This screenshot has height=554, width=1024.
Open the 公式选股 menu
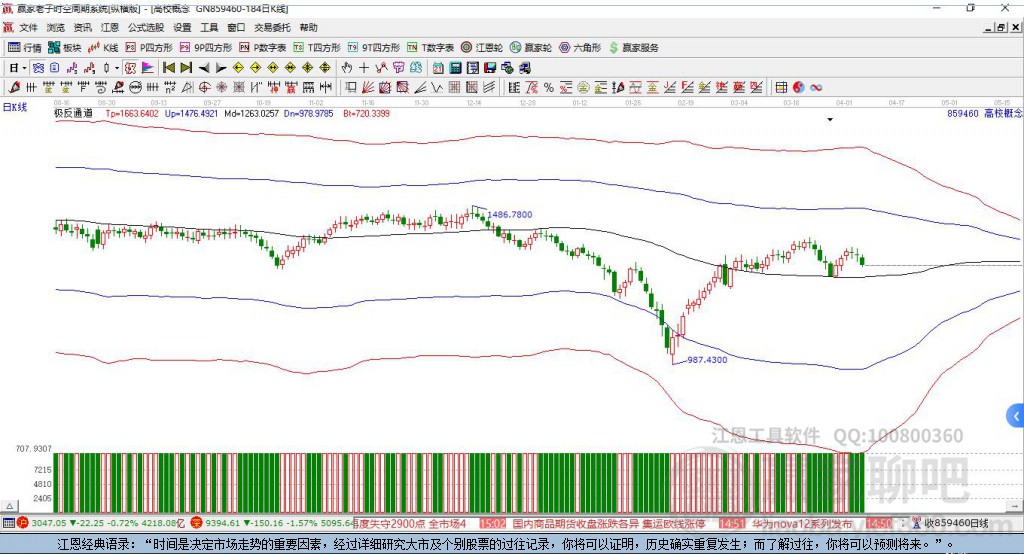[145, 28]
